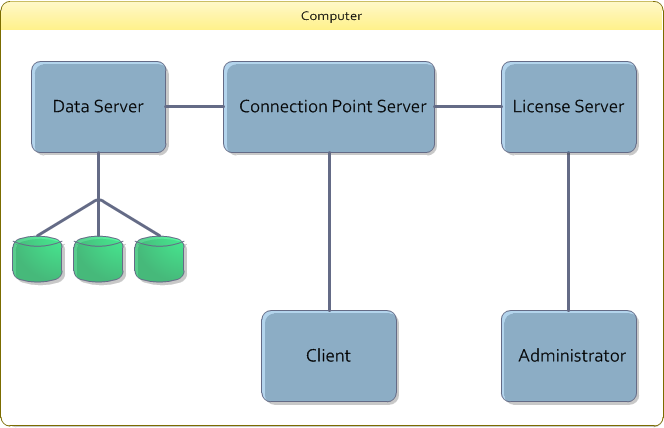664x428 pixels.
Task: Click connector between Connection Point Server and License Server
Action: 468,106
